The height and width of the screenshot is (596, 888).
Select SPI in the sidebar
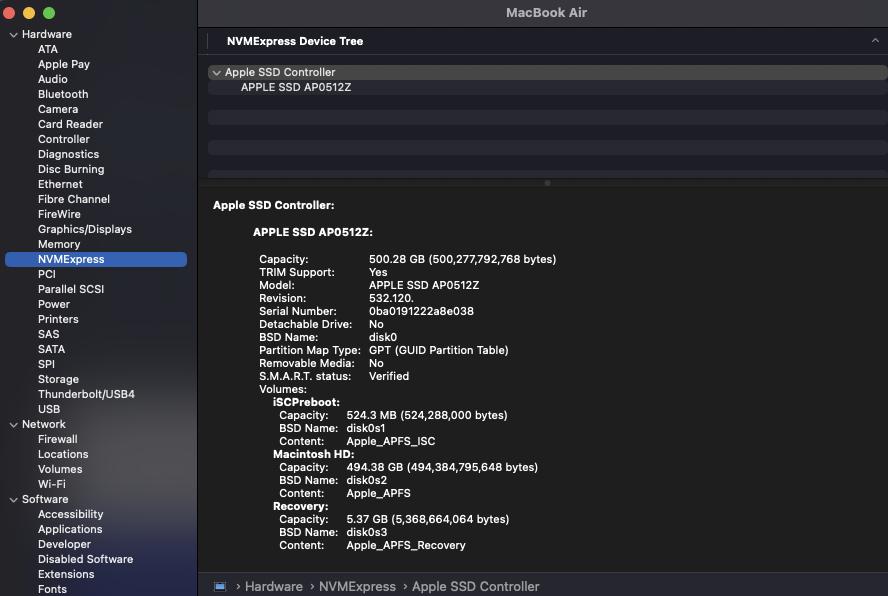tap(46, 365)
